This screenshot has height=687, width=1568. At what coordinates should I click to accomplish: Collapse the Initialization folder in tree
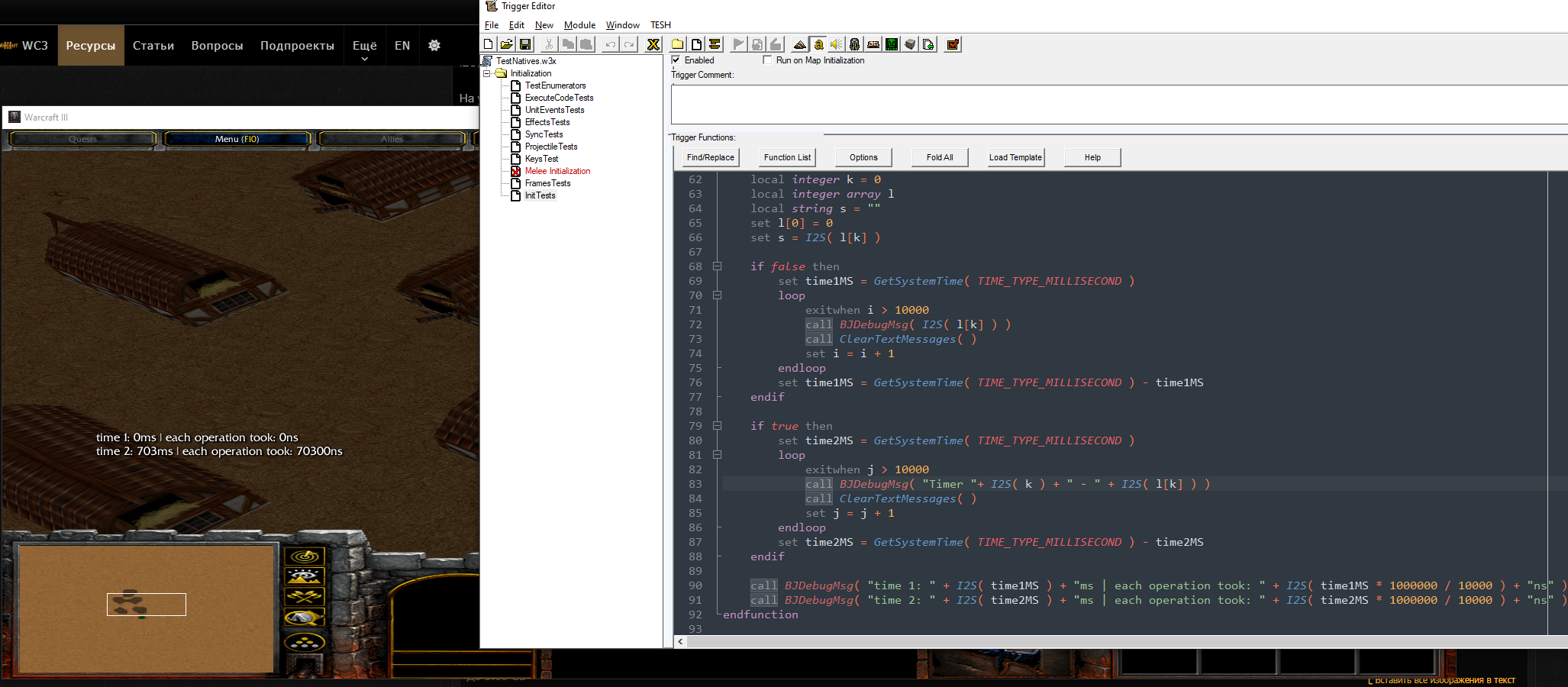coord(486,73)
